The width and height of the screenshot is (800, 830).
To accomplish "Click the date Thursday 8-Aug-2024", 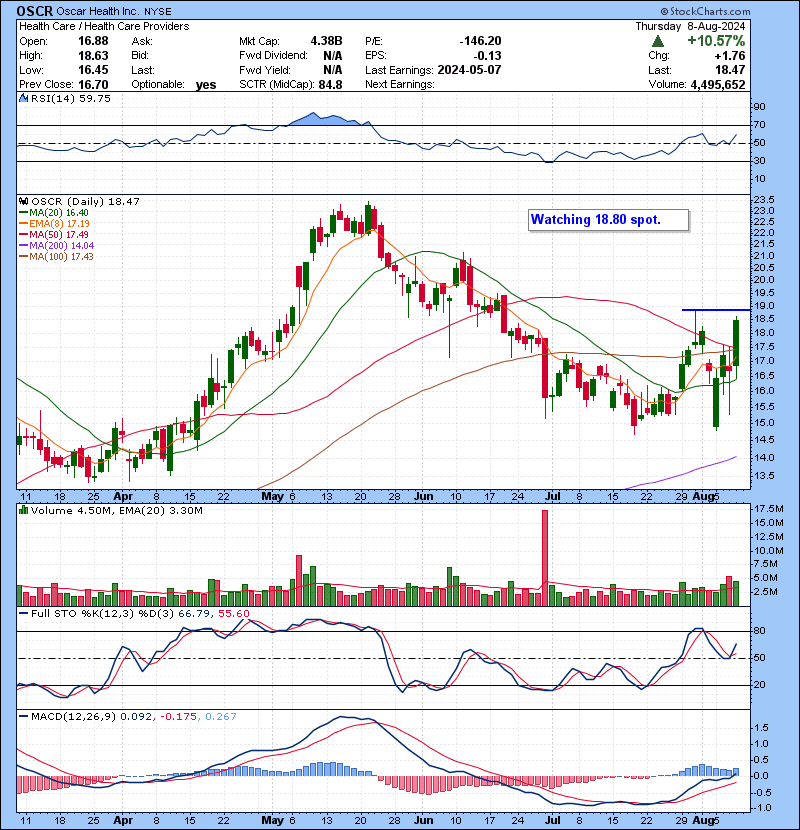I will pos(690,26).
